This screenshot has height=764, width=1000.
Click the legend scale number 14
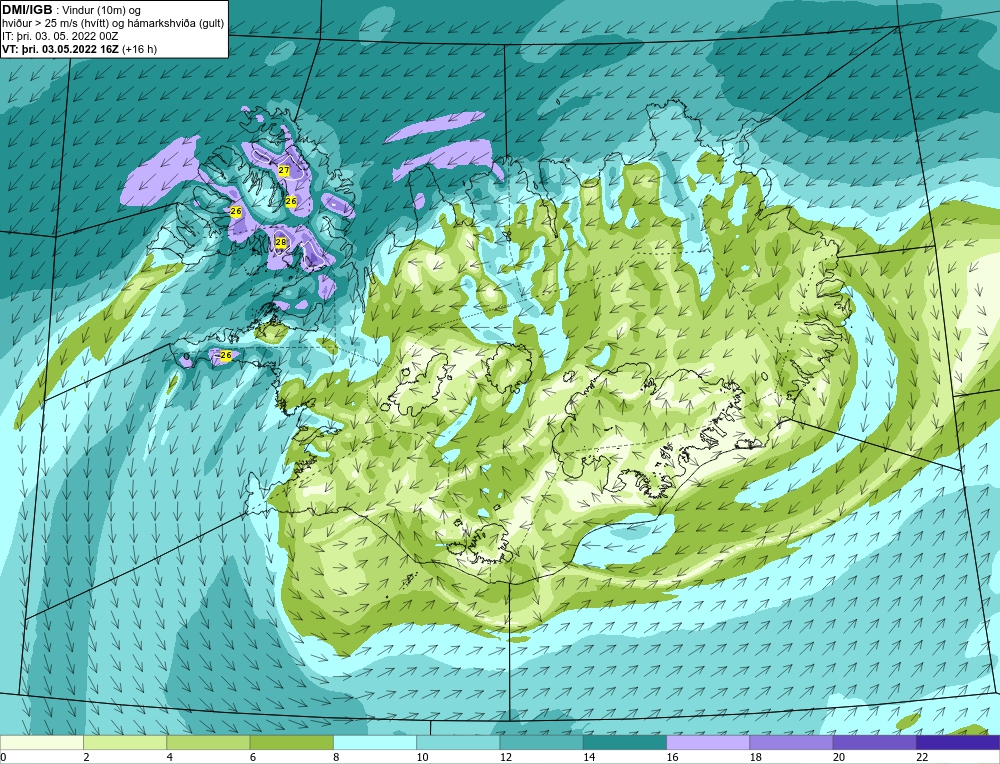pos(589,757)
